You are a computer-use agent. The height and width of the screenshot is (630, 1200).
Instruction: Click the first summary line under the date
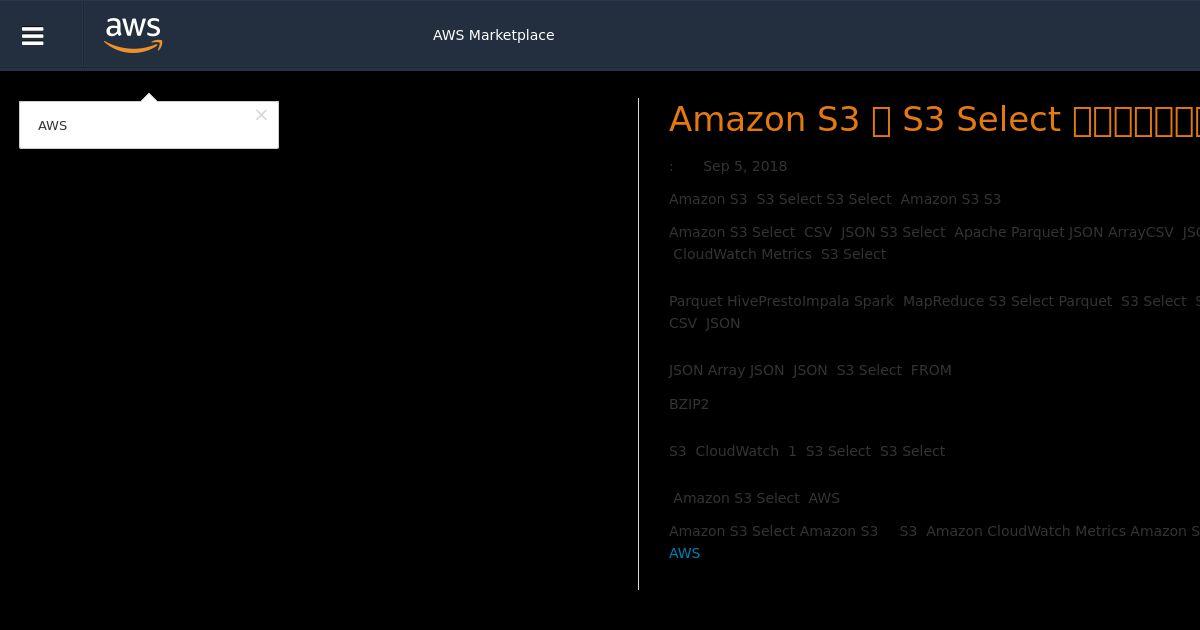[835, 199]
